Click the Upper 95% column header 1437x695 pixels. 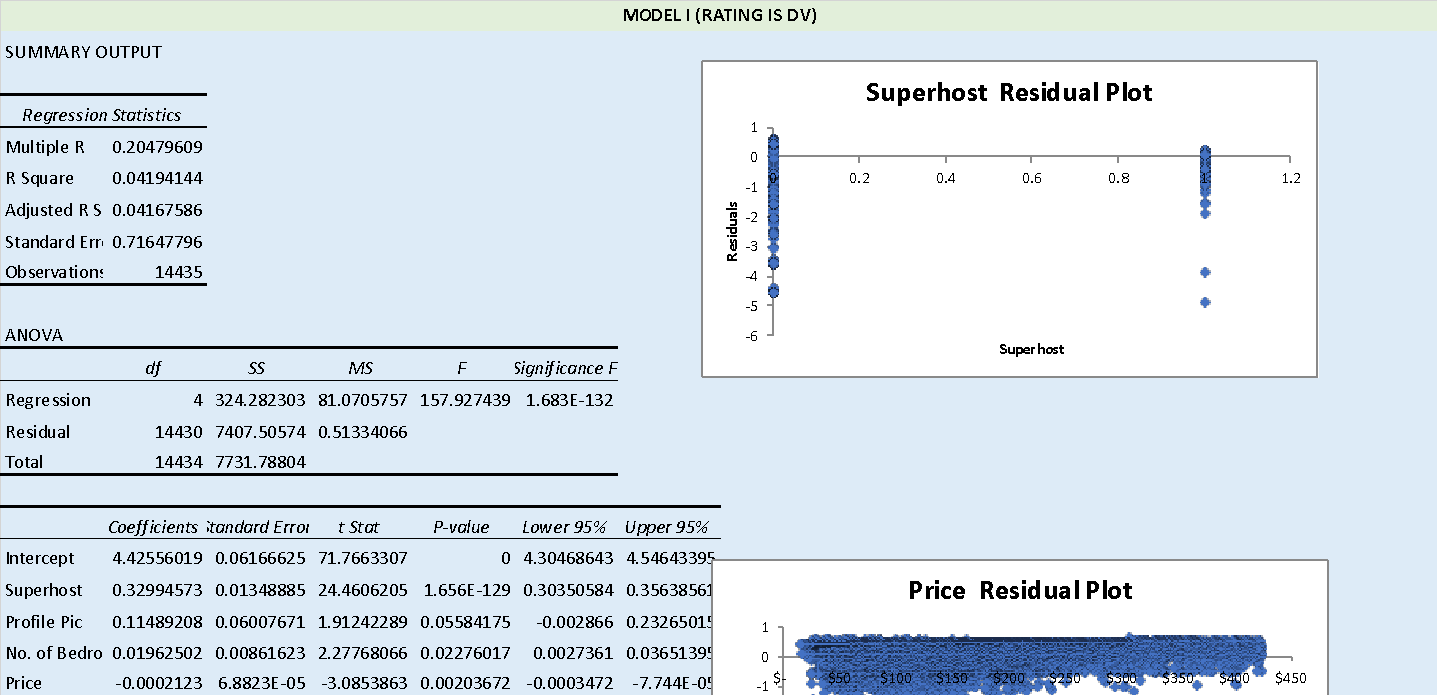(x=667, y=527)
